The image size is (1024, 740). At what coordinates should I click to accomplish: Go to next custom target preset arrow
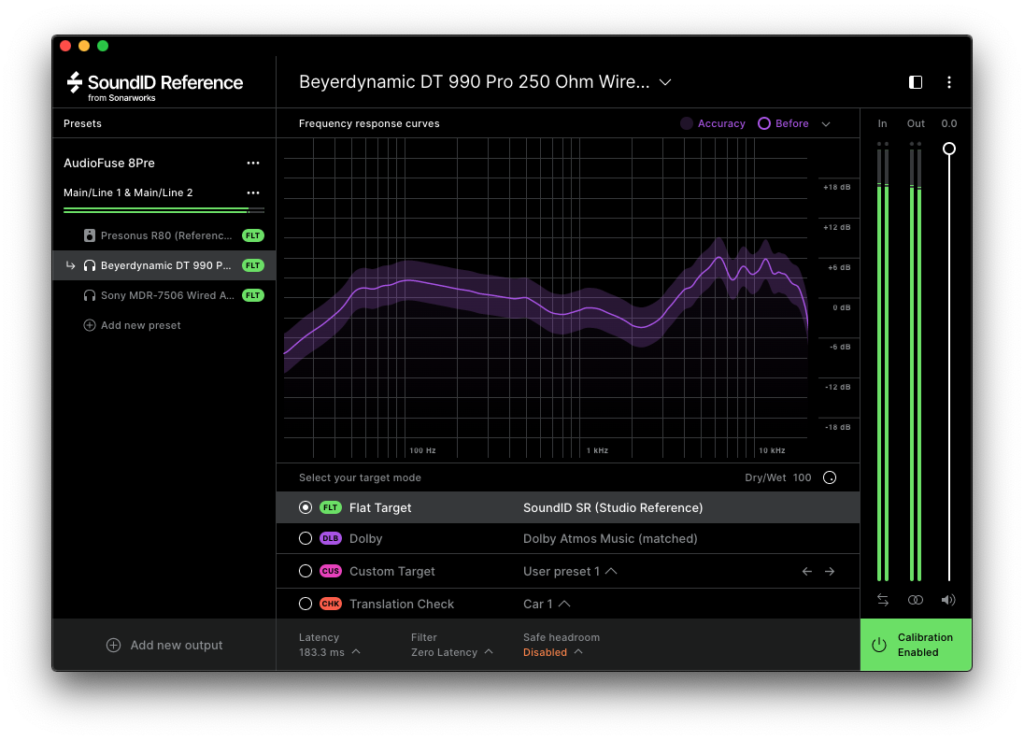pos(829,571)
